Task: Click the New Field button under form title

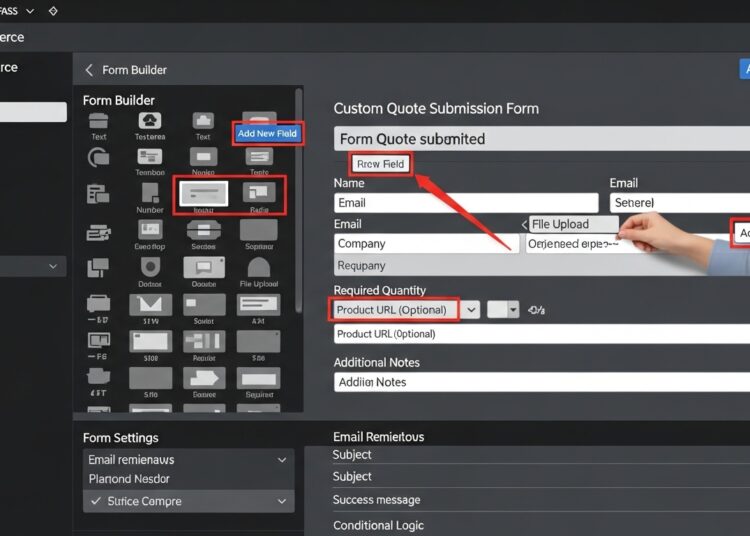Action: [381, 164]
